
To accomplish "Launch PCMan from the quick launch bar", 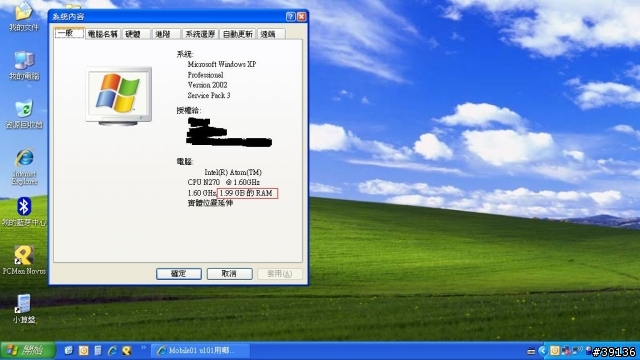I will tap(127, 351).
